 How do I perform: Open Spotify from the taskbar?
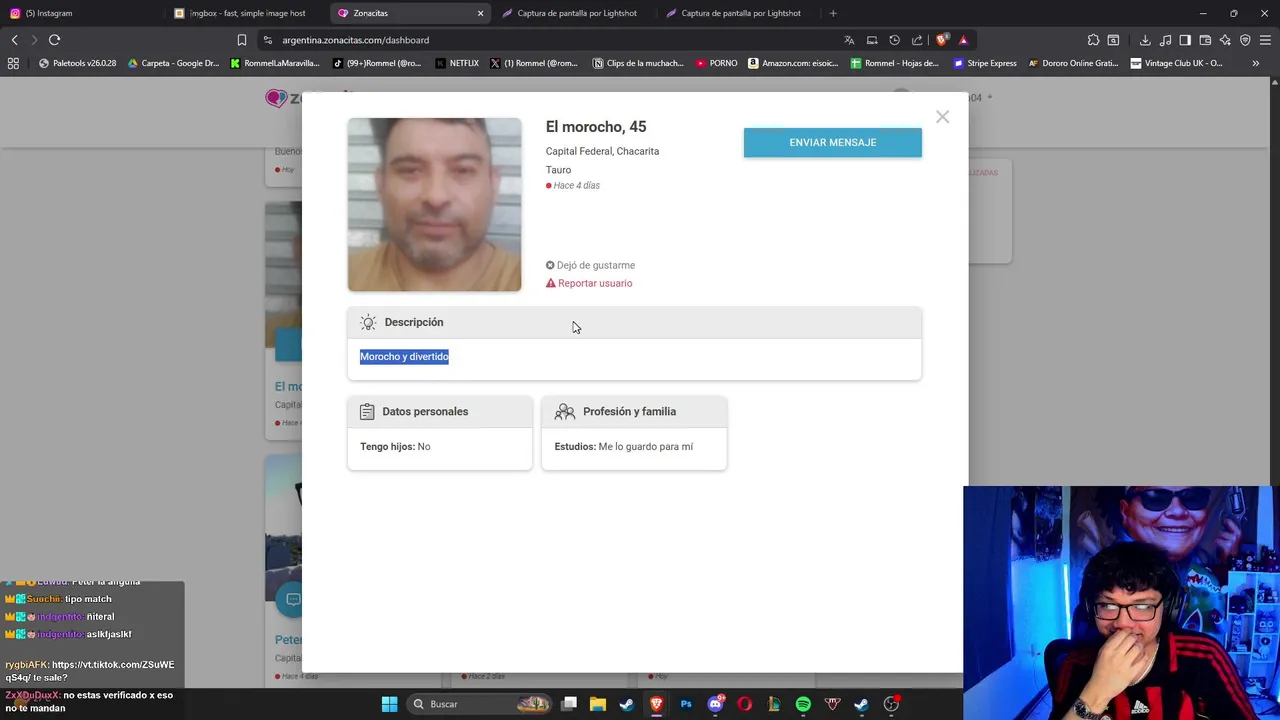[x=803, y=704]
